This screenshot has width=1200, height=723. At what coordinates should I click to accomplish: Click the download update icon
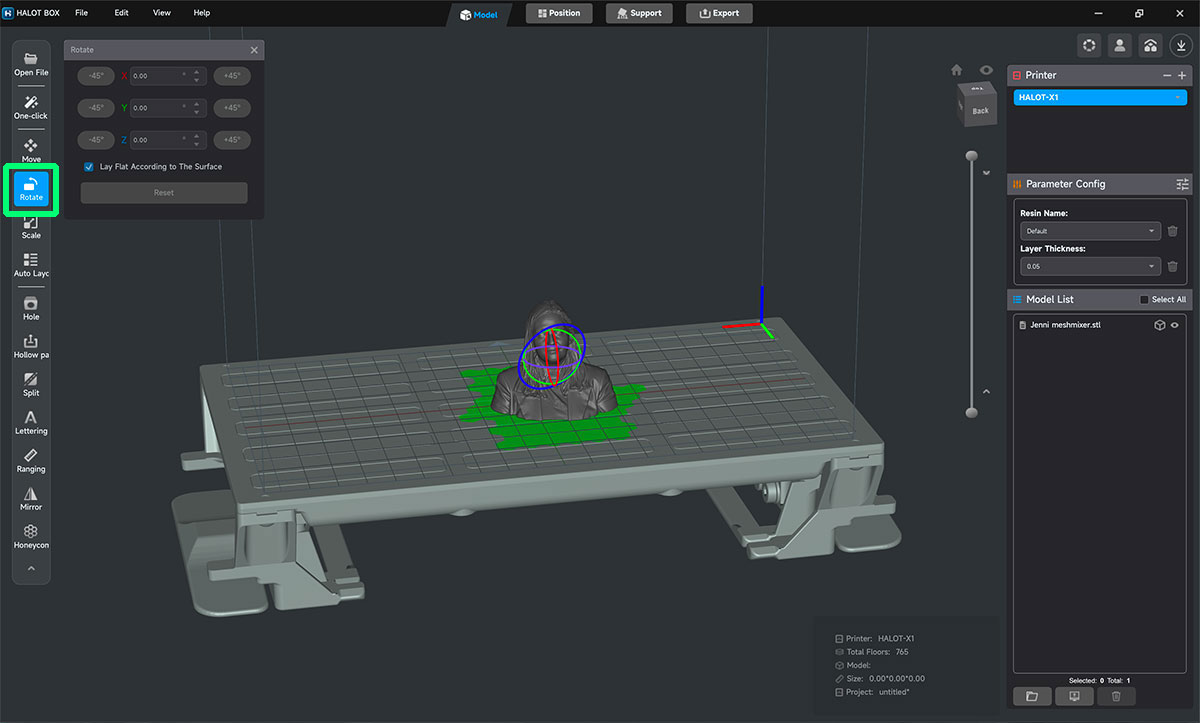[1181, 45]
